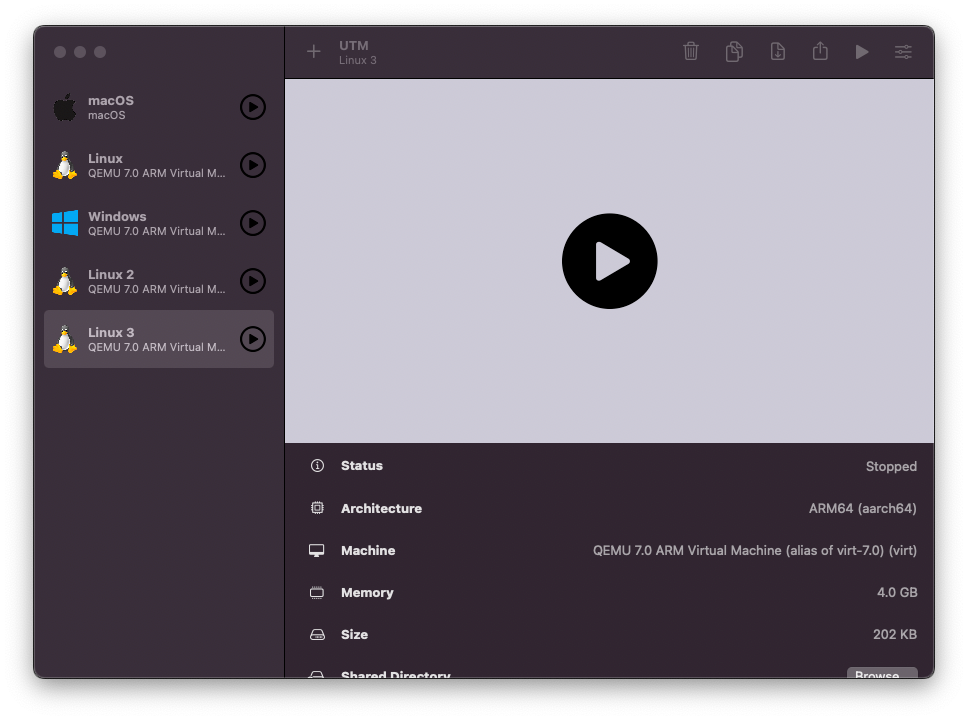Click the penguin icon beside Linux 3
This screenshot has width=968, height=720.
pos(65,339)
